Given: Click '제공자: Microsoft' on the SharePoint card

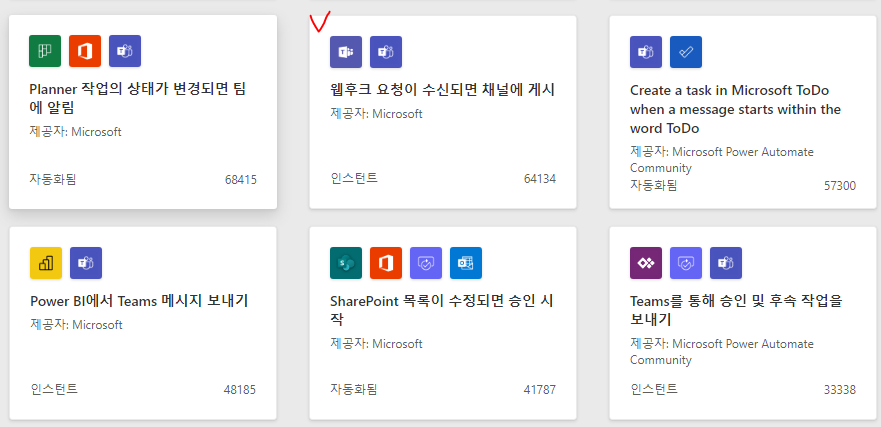Looking at the screenshot, I should 376,343.
